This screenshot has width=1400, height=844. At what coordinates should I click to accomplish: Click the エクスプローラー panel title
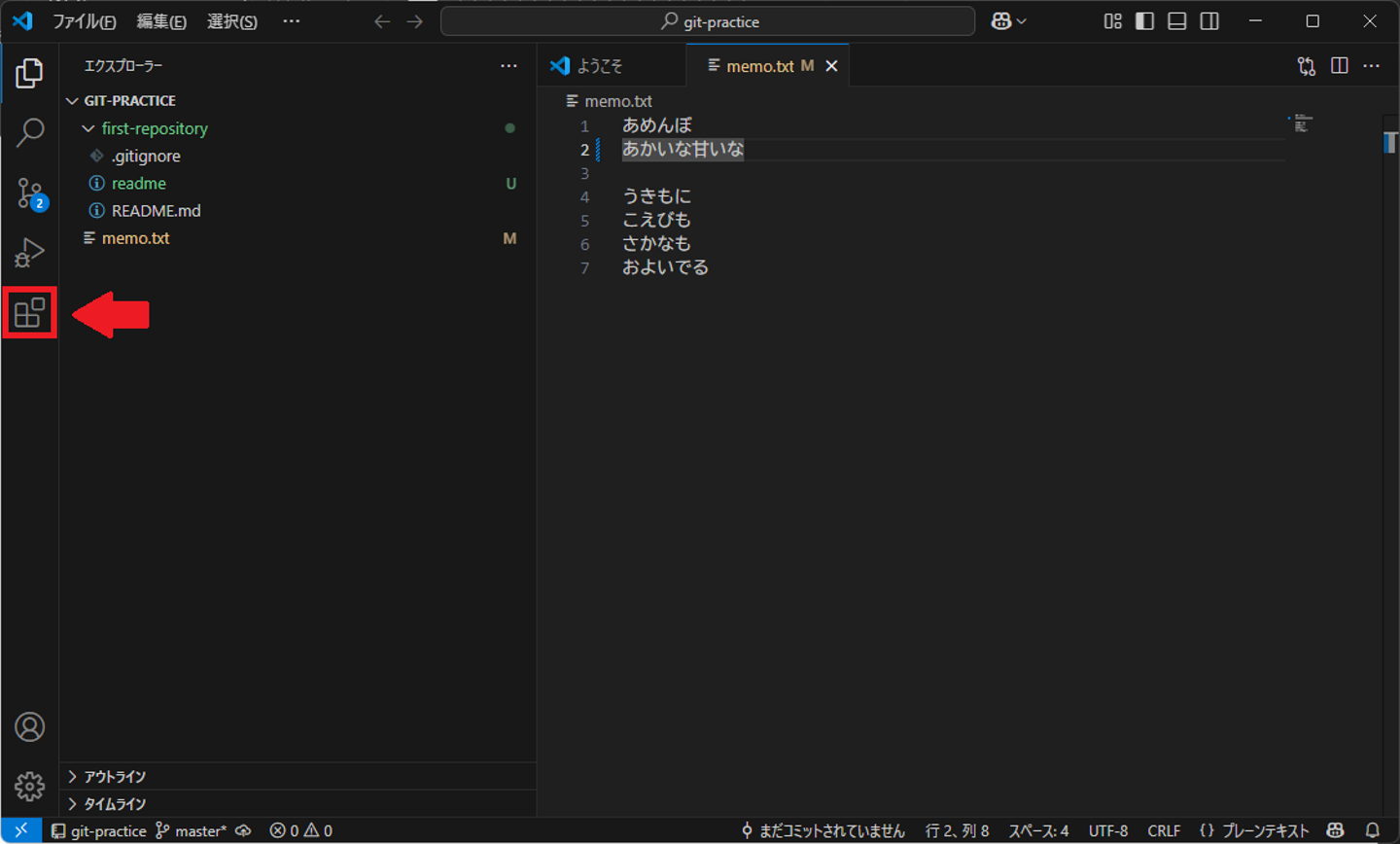(123, 66)
